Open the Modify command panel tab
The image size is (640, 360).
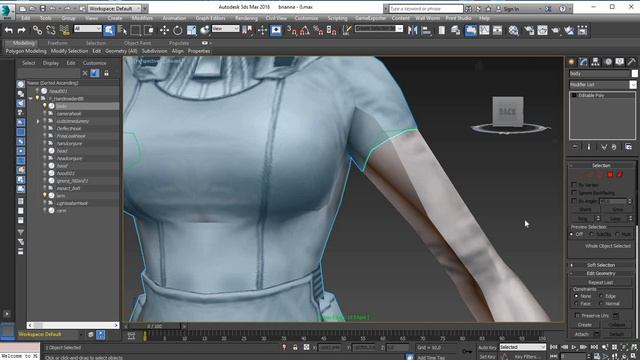(x=583, y=62)
